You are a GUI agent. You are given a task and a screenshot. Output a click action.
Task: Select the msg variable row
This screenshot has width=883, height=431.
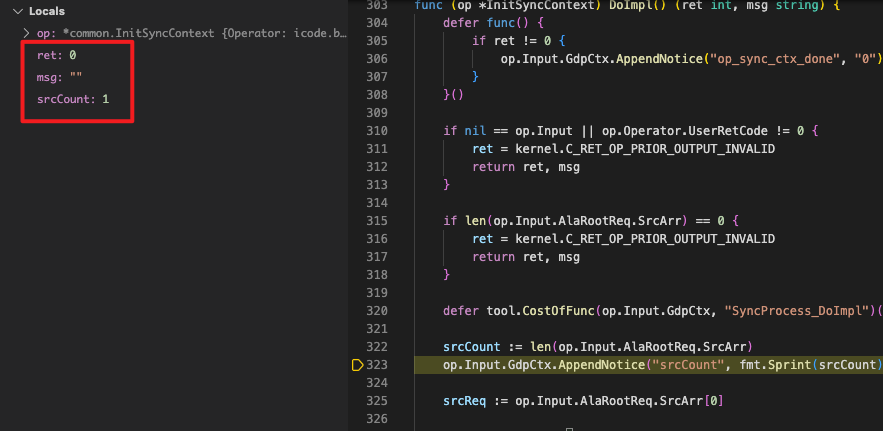pos(51,79)
